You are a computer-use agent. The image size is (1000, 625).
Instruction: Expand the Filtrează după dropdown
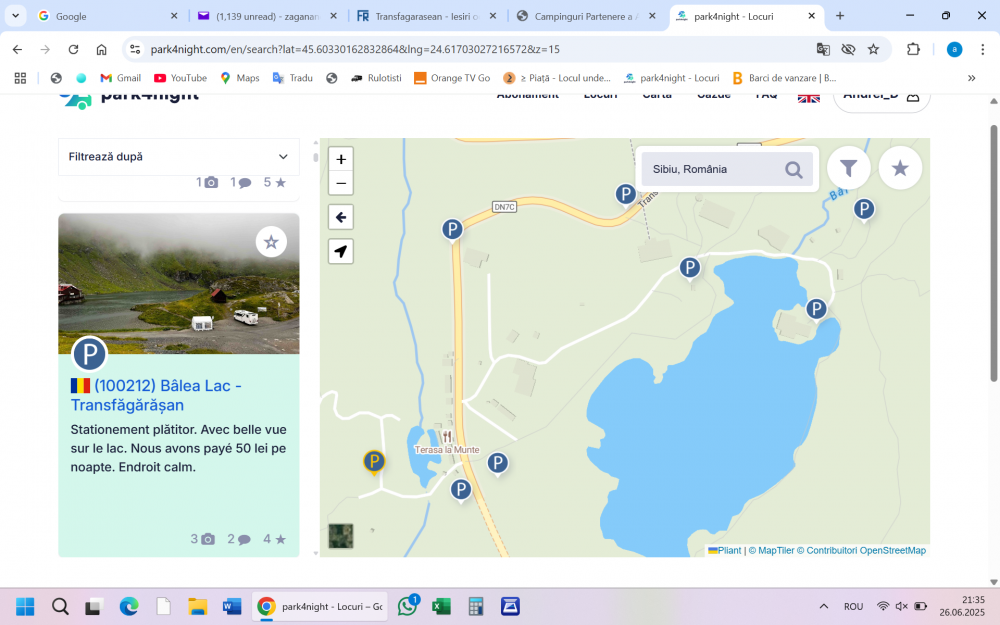pos(178,157)
